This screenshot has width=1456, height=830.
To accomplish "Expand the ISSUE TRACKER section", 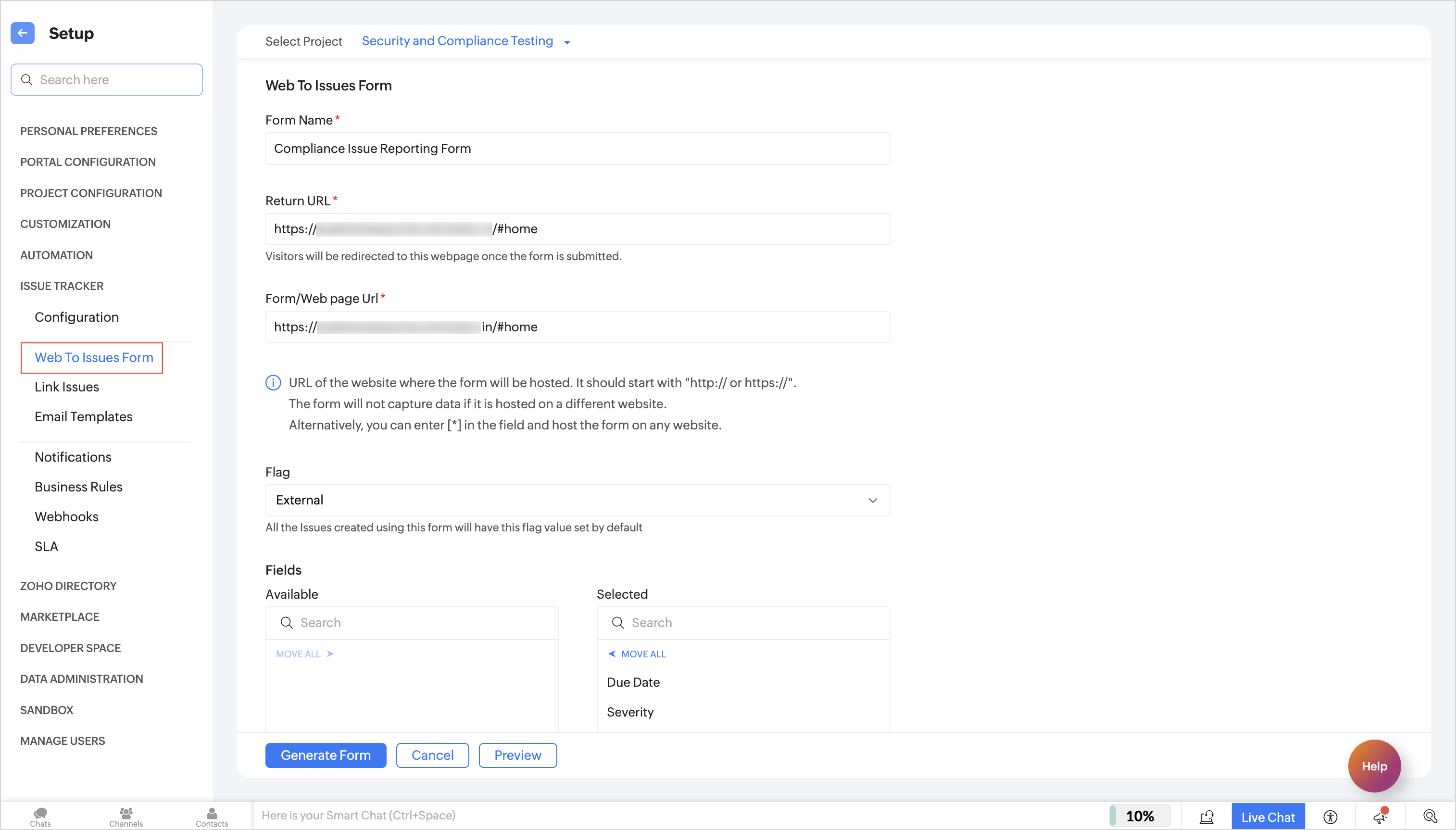I will [62, 286].
